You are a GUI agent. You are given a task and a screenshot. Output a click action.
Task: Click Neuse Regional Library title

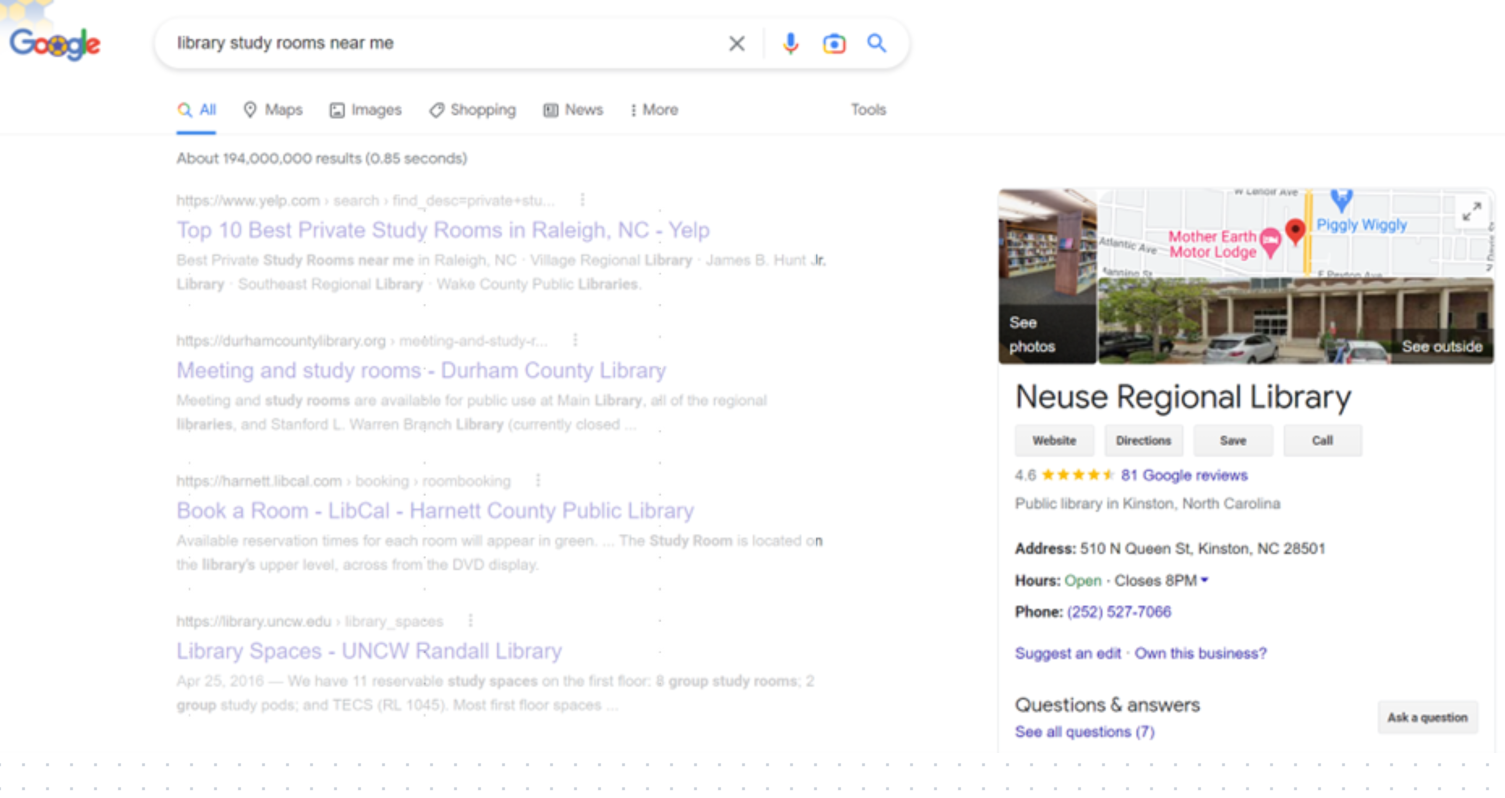1183,397
